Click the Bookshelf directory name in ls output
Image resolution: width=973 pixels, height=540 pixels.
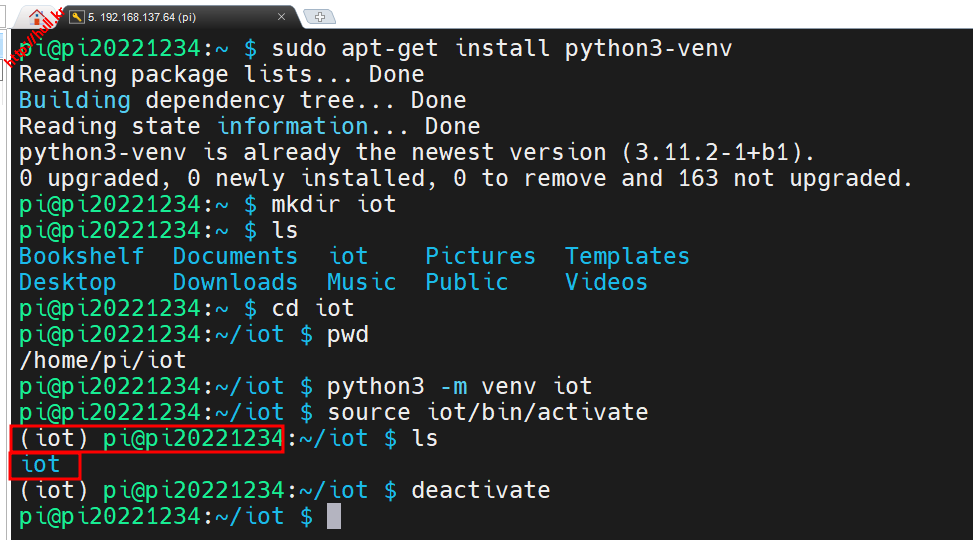pyautogui.click(x=81, y=256)
